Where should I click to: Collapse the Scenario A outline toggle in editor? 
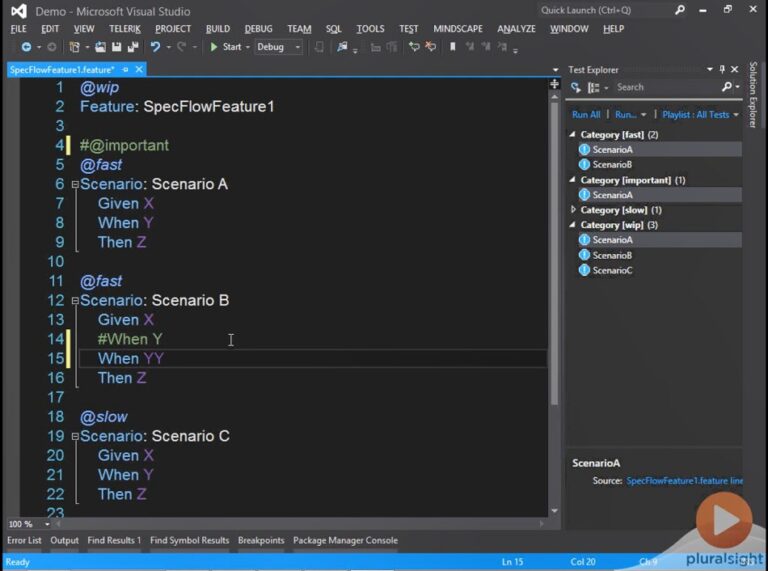click(75, 185)
